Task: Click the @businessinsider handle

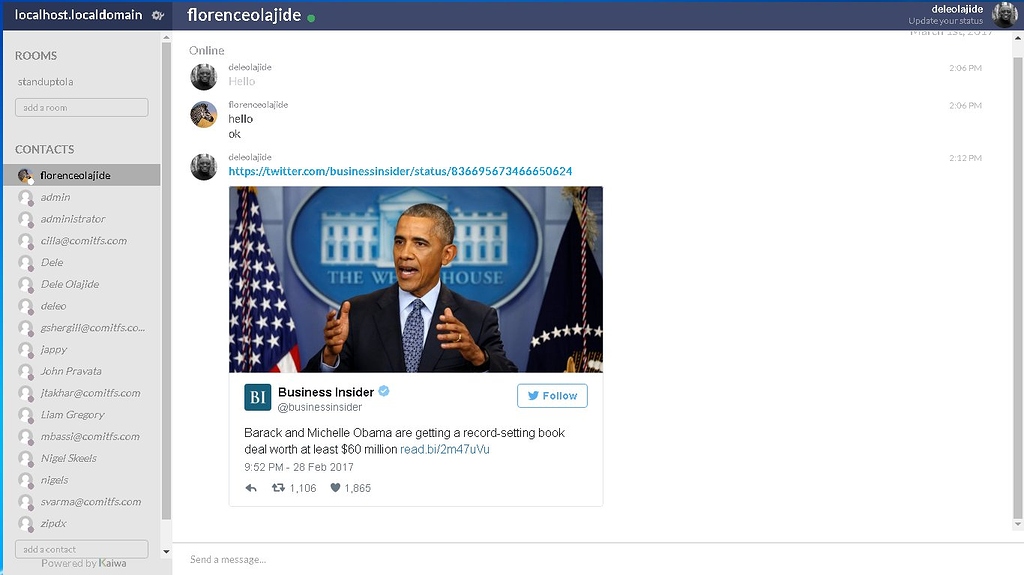Action: [x=319, y=407]
